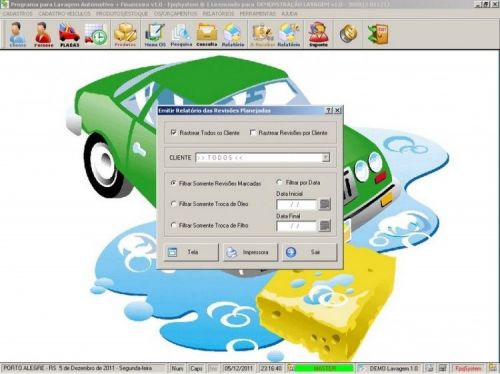The image size is (500, 374).
Task: Open calendar picker for Data Inicial
Action: [325, 204]
